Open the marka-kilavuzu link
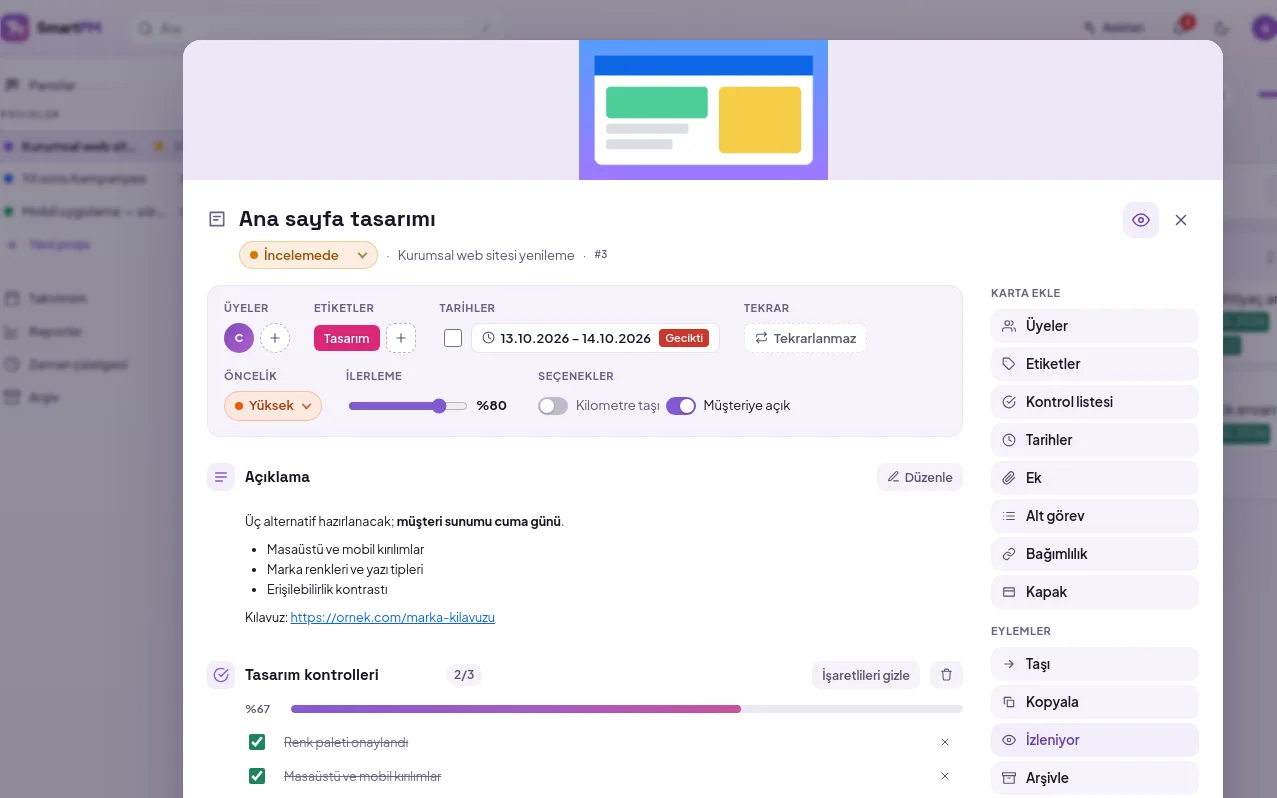 click(x=392, y=618)
